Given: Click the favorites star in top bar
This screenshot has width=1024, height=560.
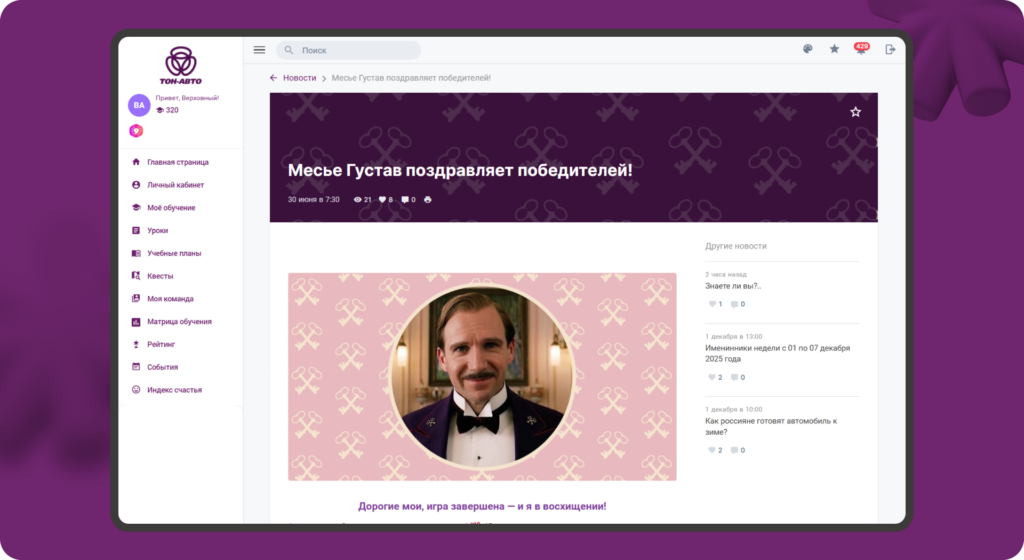Looking at the screenshot, I should click(834, 49).
